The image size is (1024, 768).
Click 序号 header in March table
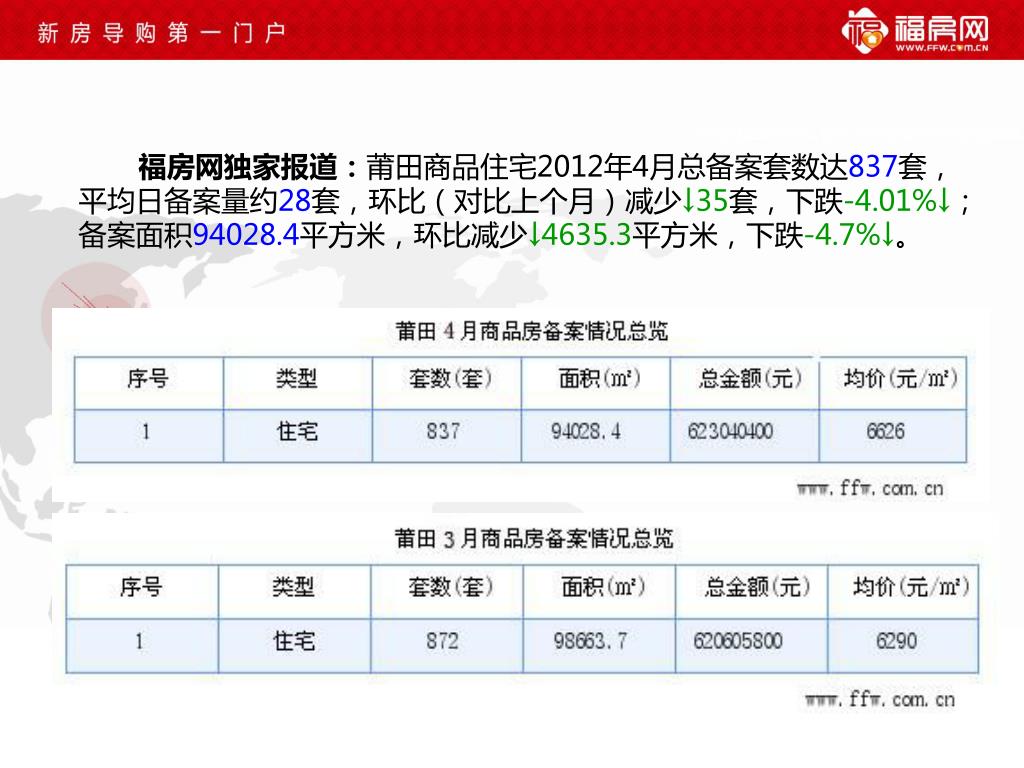(141, 586)
